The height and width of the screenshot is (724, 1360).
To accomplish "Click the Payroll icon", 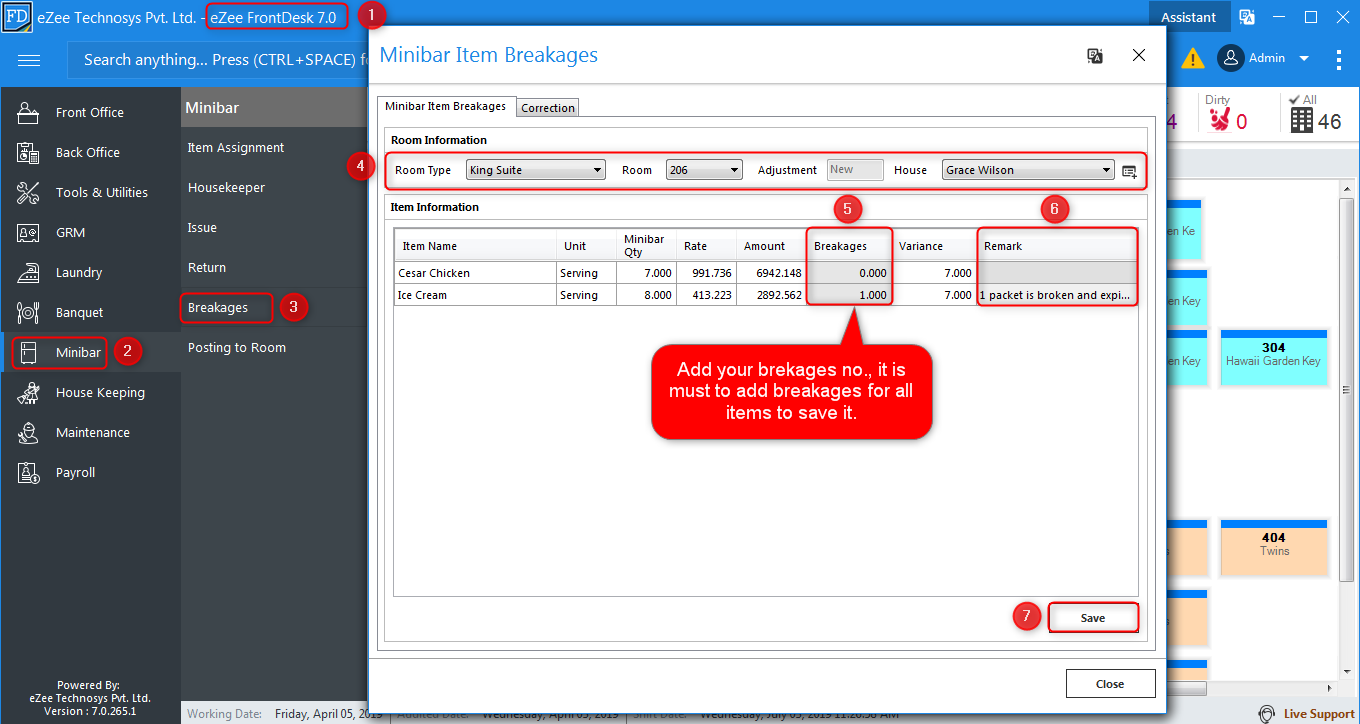I will pos(28,473).
